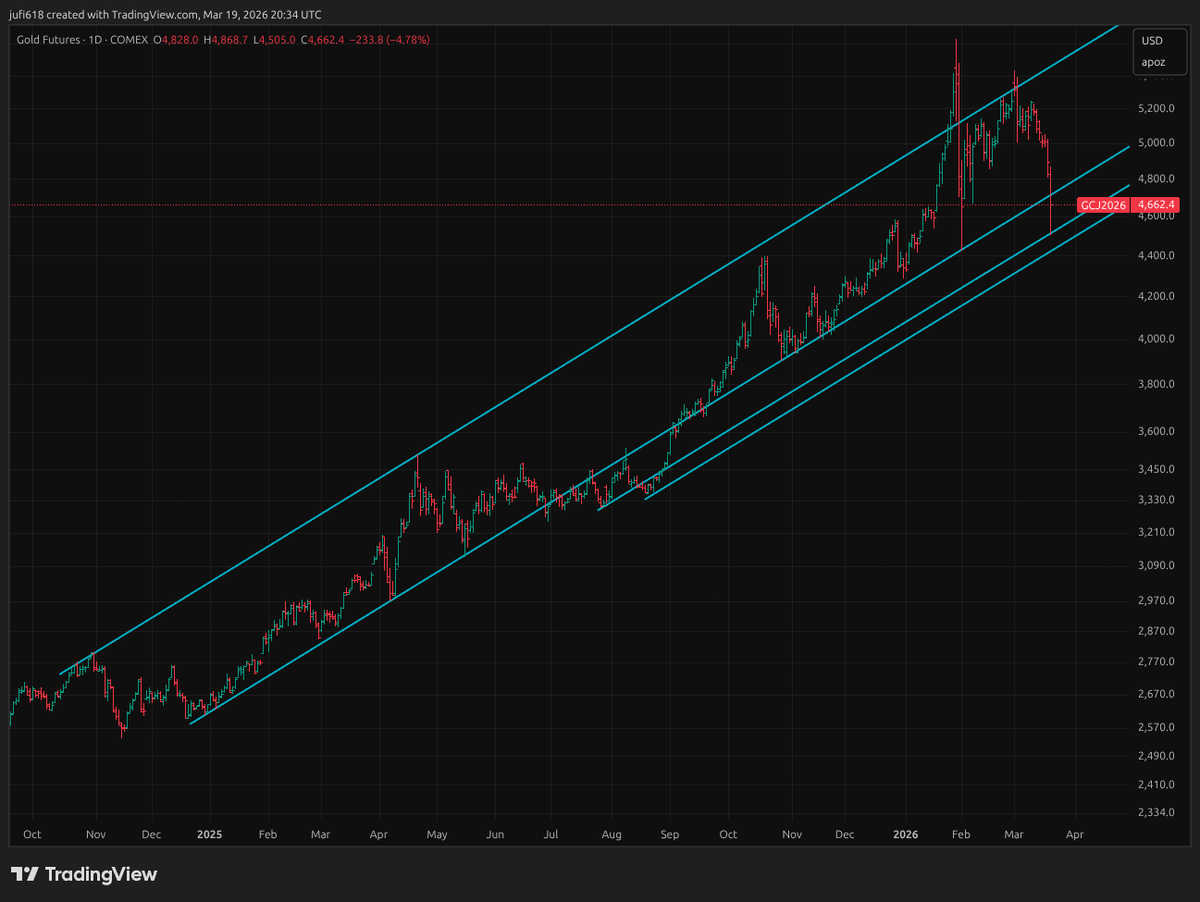Image resolution: width=1200 pixels, height=902 pixels.
Task: Click the current price label 4,662.4 on axis
Action: tap(1157, 205)
